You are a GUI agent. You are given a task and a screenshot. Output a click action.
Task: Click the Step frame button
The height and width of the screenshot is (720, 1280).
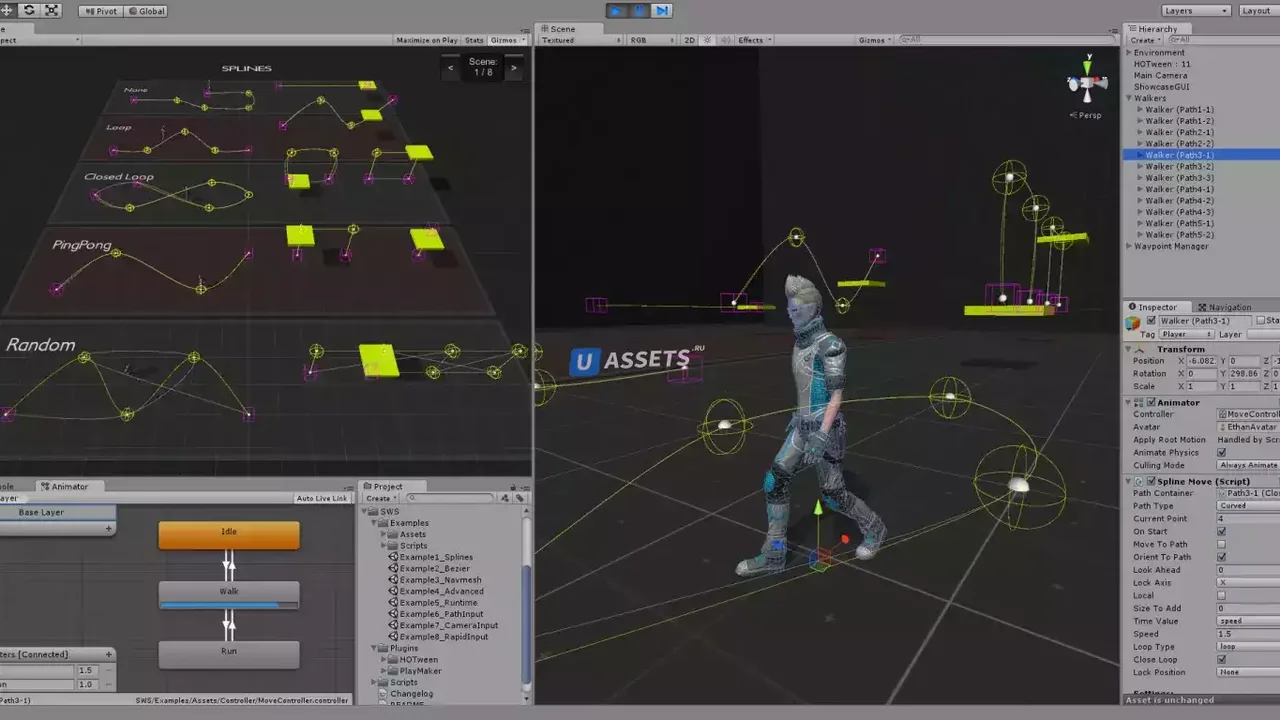coord(661,11)
